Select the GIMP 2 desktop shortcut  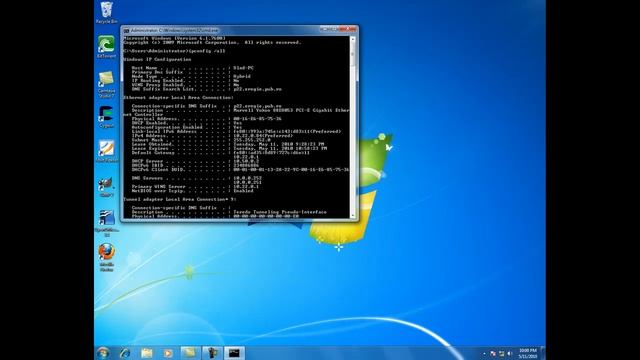click(106, 187)
